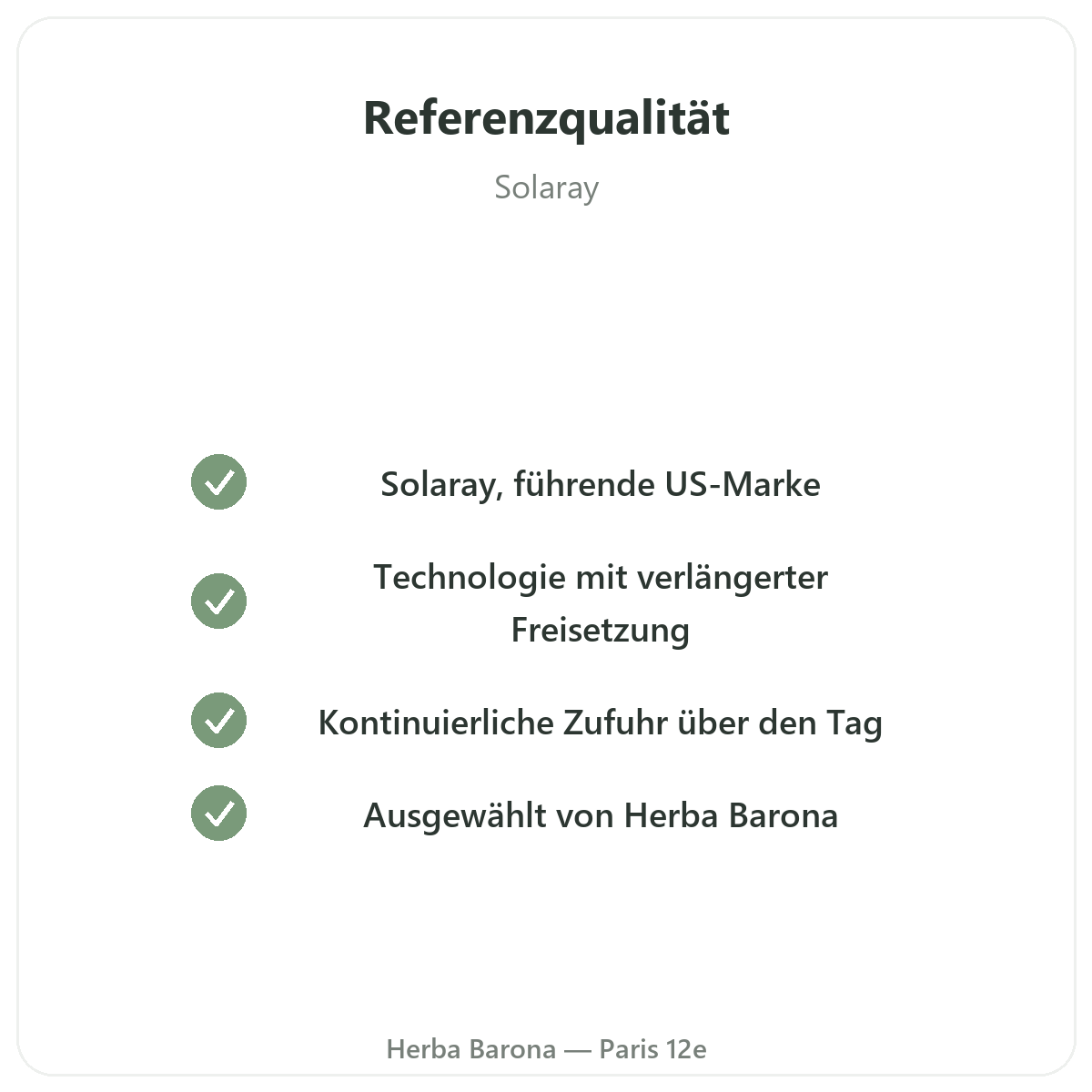Click the word Freisetzung

[601, 631]
